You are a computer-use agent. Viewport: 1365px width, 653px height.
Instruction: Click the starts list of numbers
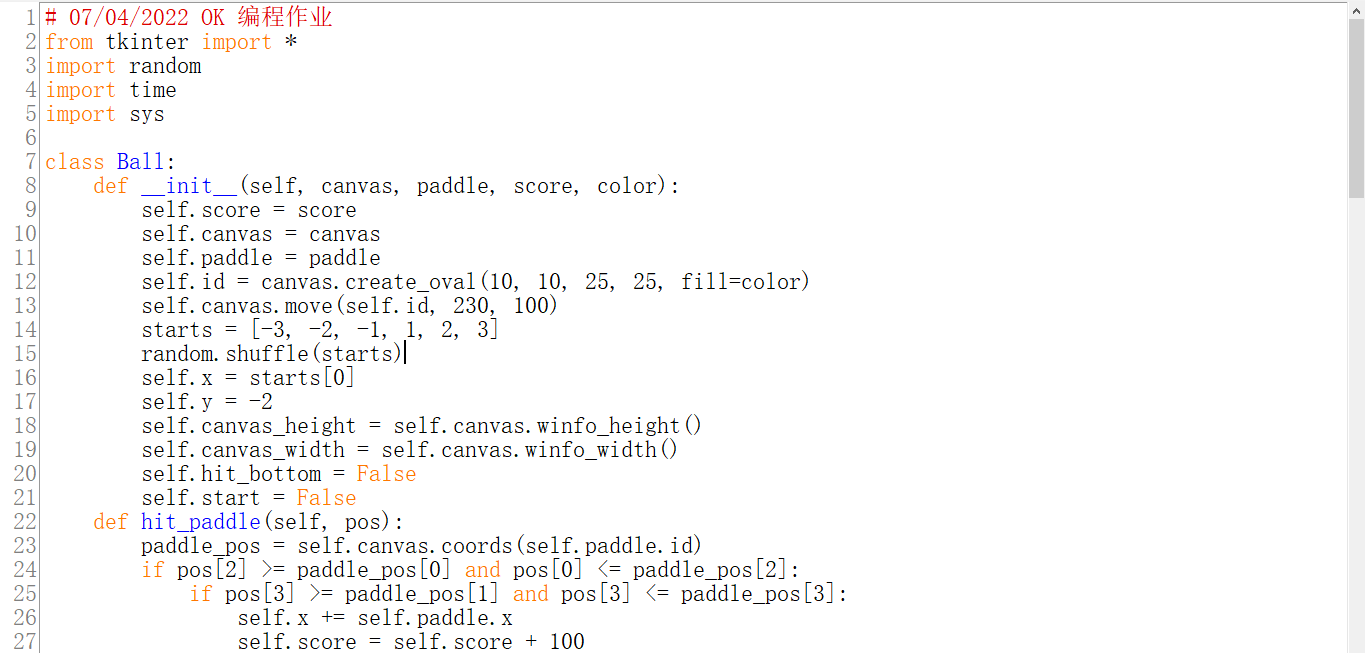tap(375, 330)
